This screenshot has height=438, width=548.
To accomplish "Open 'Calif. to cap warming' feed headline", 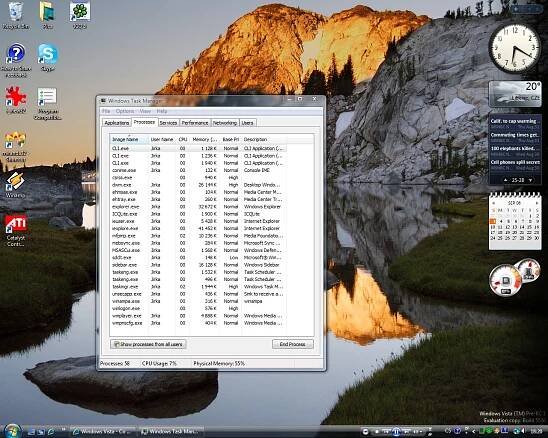I will (513, 121).
